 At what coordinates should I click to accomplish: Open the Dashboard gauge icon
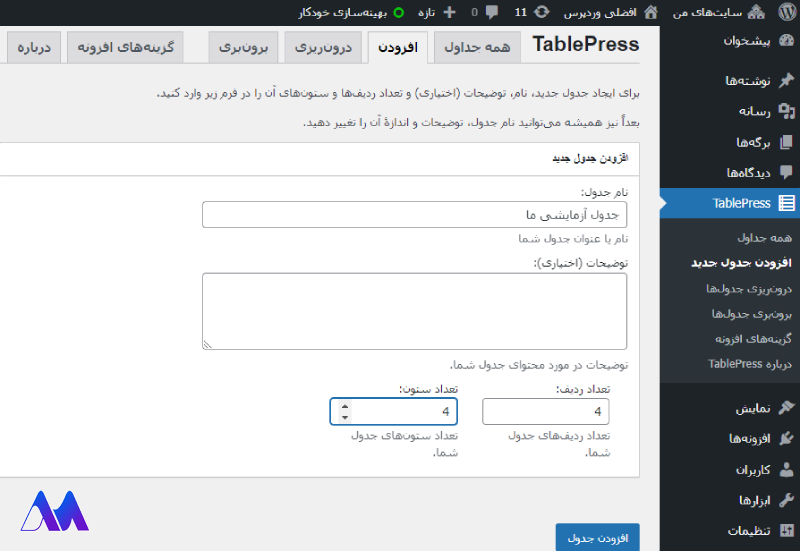click(x=787, y=41)
